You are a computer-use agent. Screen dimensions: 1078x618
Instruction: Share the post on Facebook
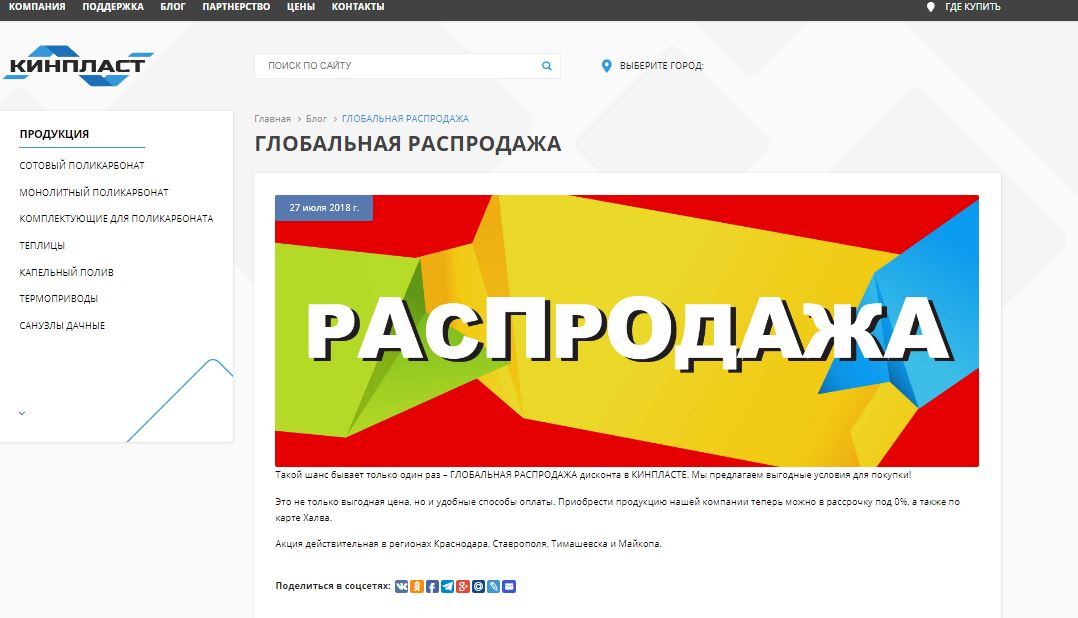point(432,586)
